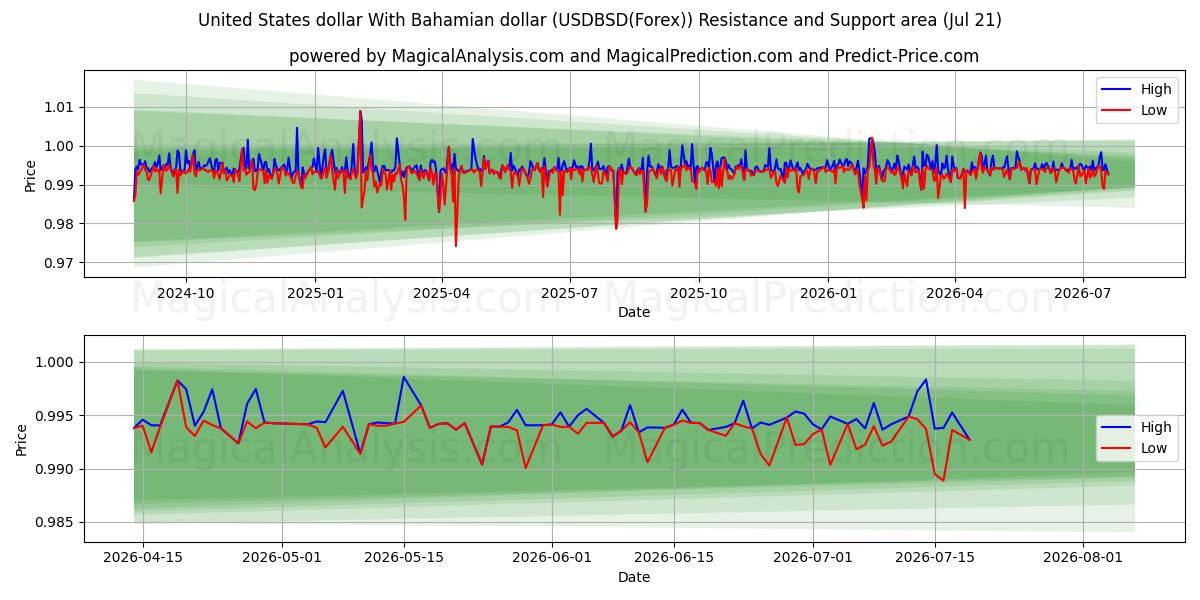Click the '2026-04-15' x-axis label
Screen dimensions: 1200x600
(142, 559)
